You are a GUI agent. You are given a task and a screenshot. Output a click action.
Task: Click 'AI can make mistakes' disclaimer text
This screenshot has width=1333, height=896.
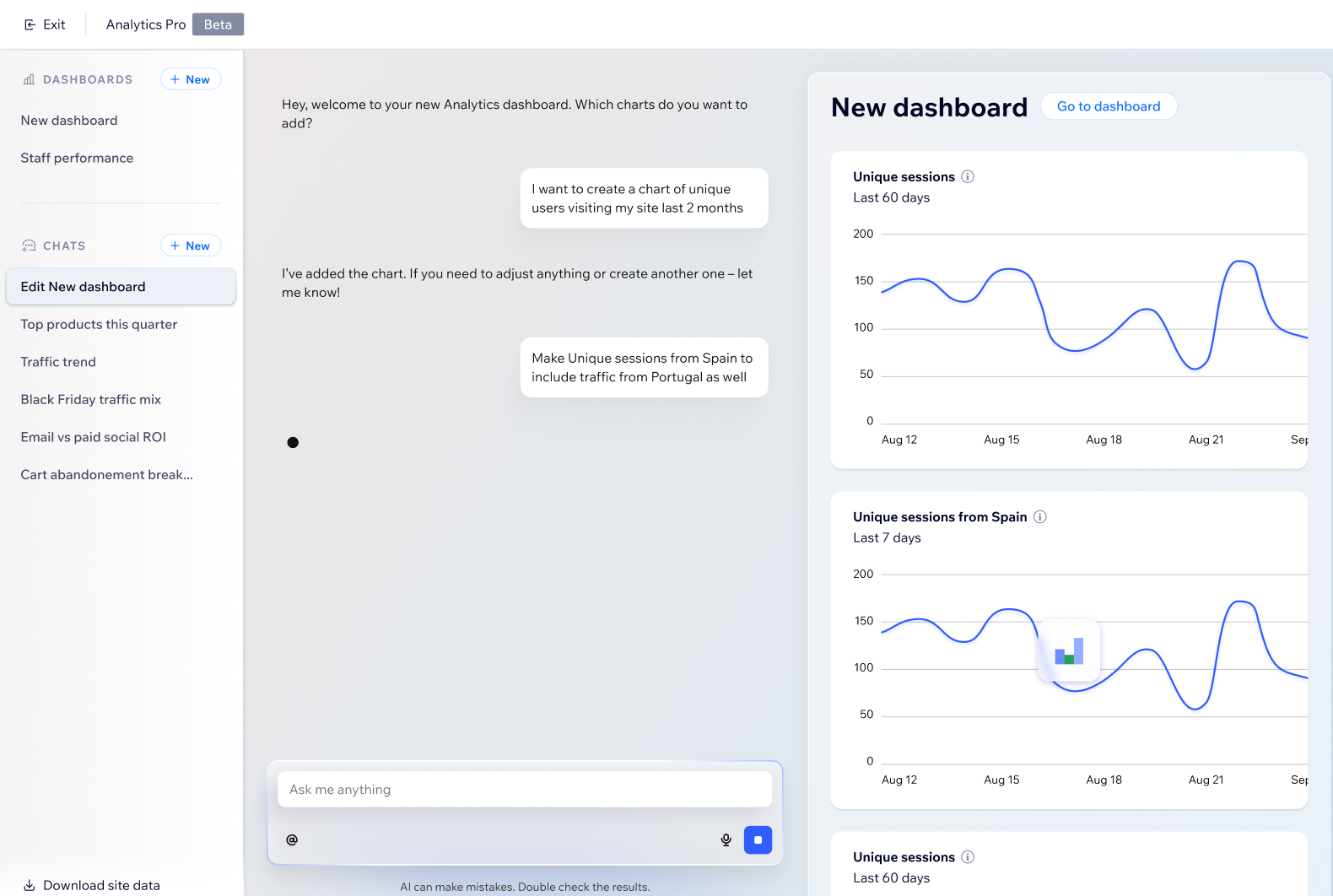coord(525,887)
